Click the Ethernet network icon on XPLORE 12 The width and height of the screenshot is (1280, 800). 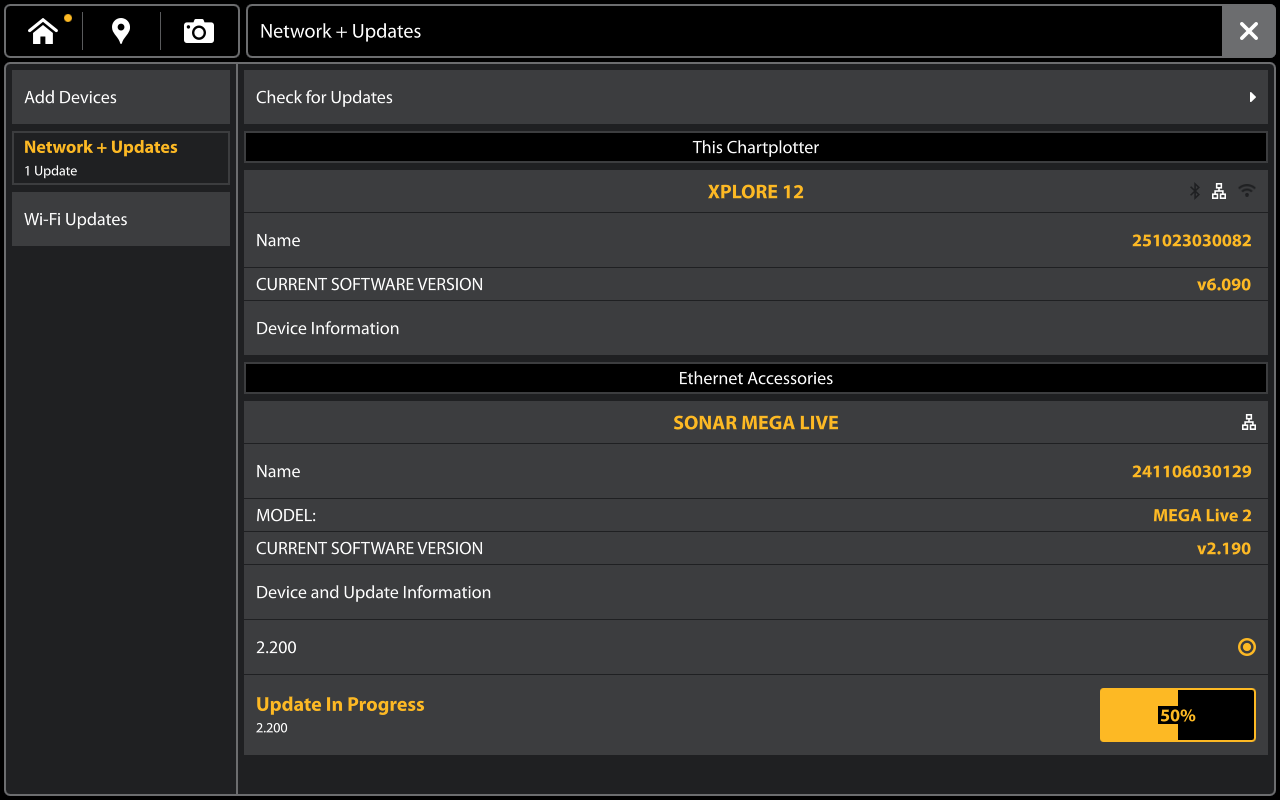[1219, 191]
